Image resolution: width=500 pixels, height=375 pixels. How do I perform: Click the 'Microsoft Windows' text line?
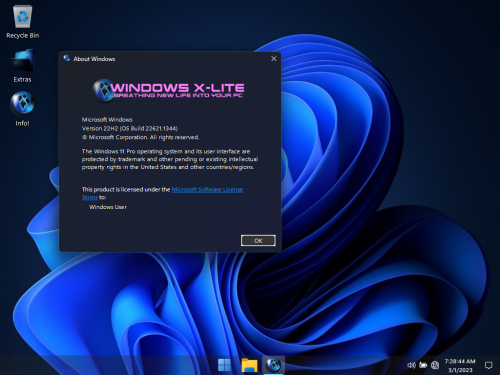107,119
